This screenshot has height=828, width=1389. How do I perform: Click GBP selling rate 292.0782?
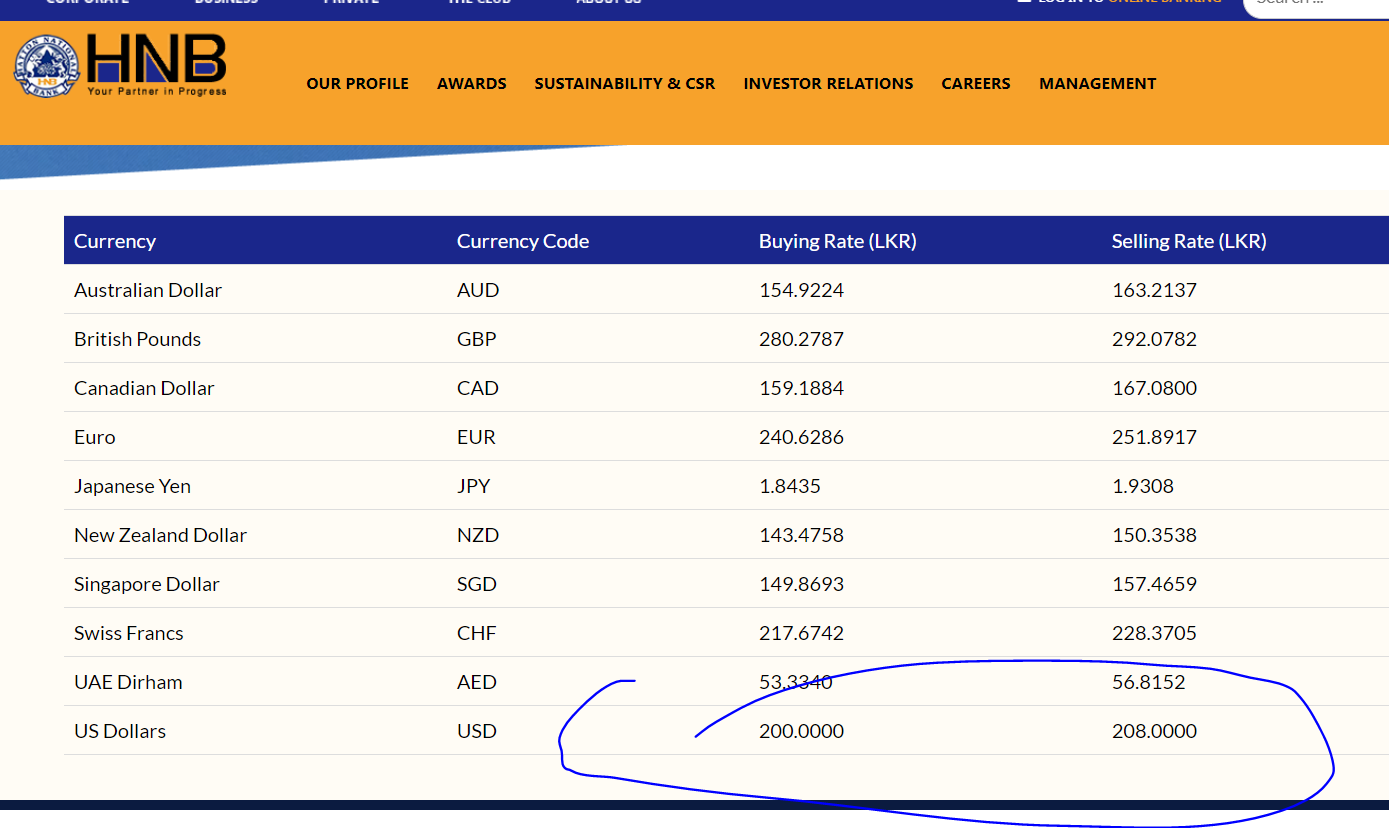coord(1154,339)
